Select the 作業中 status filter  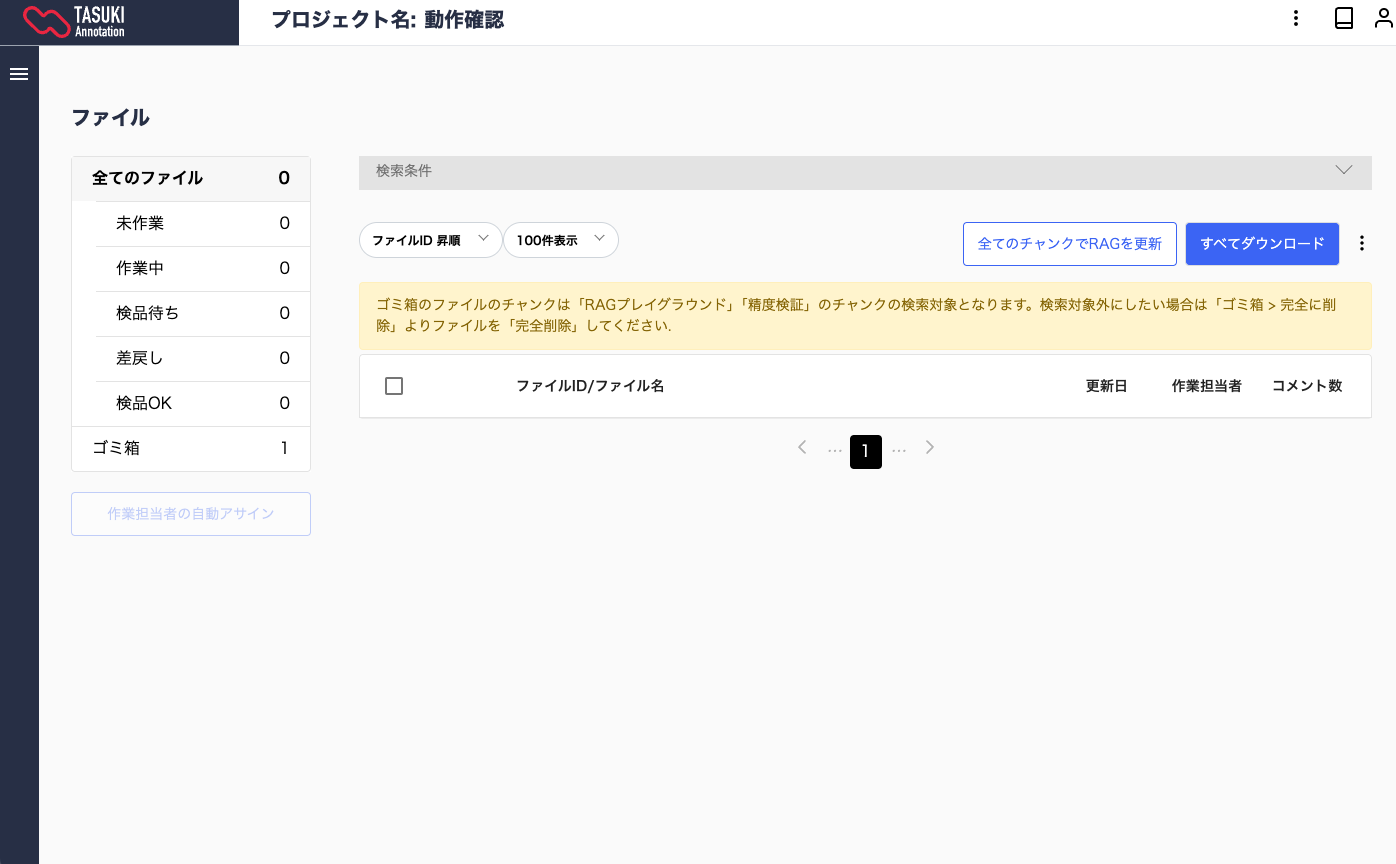pos(203,268)
